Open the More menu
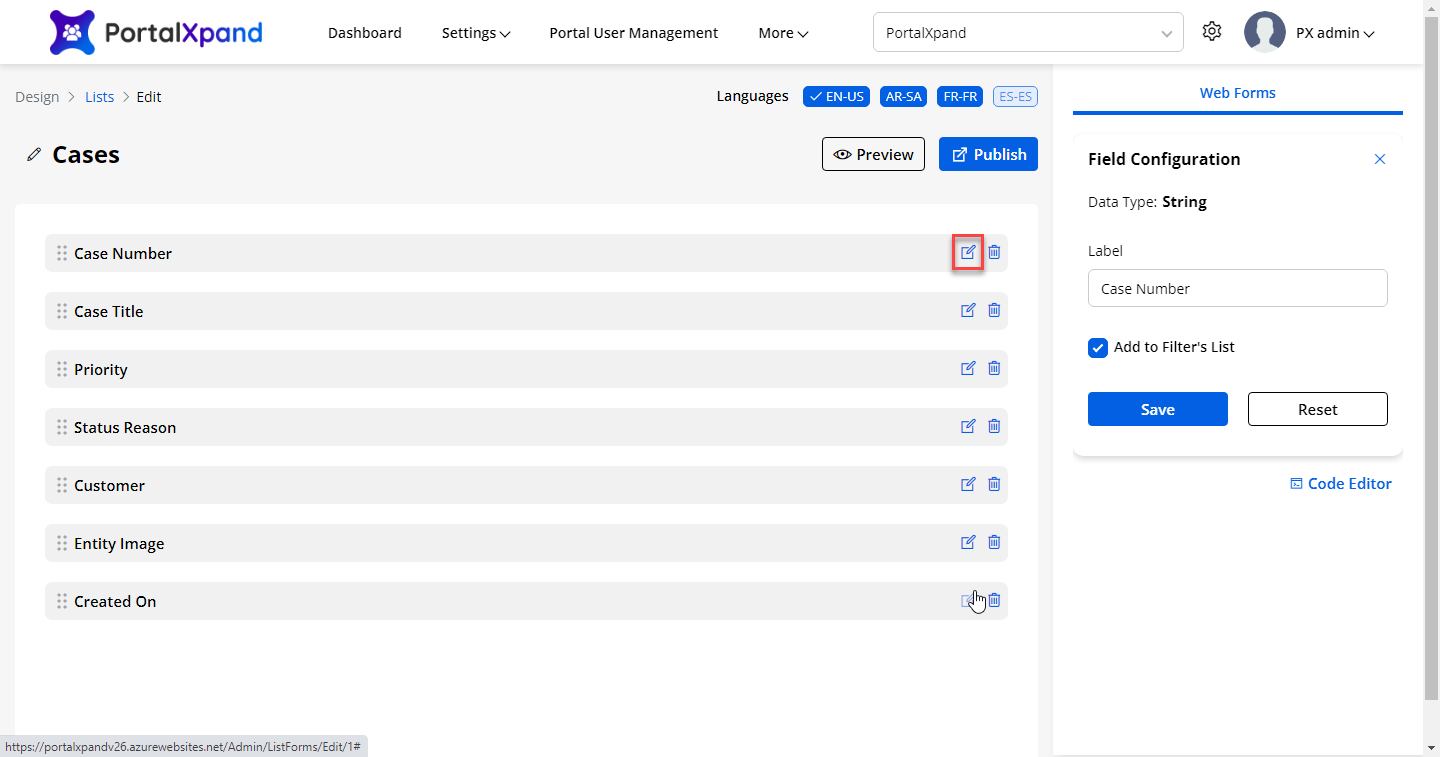Image resolution: width=1440 pixels, height=757 pixels. 783,33
